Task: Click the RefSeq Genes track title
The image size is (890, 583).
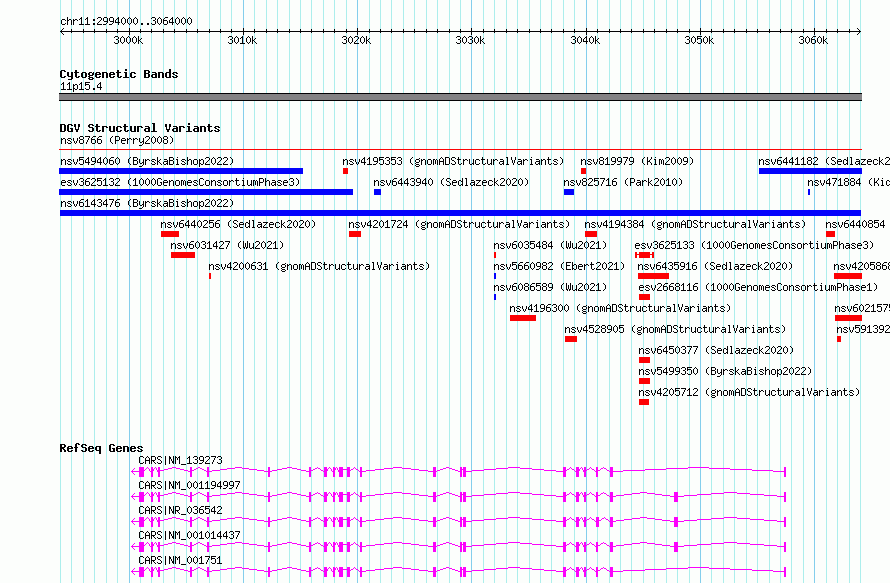Action: 101,448
